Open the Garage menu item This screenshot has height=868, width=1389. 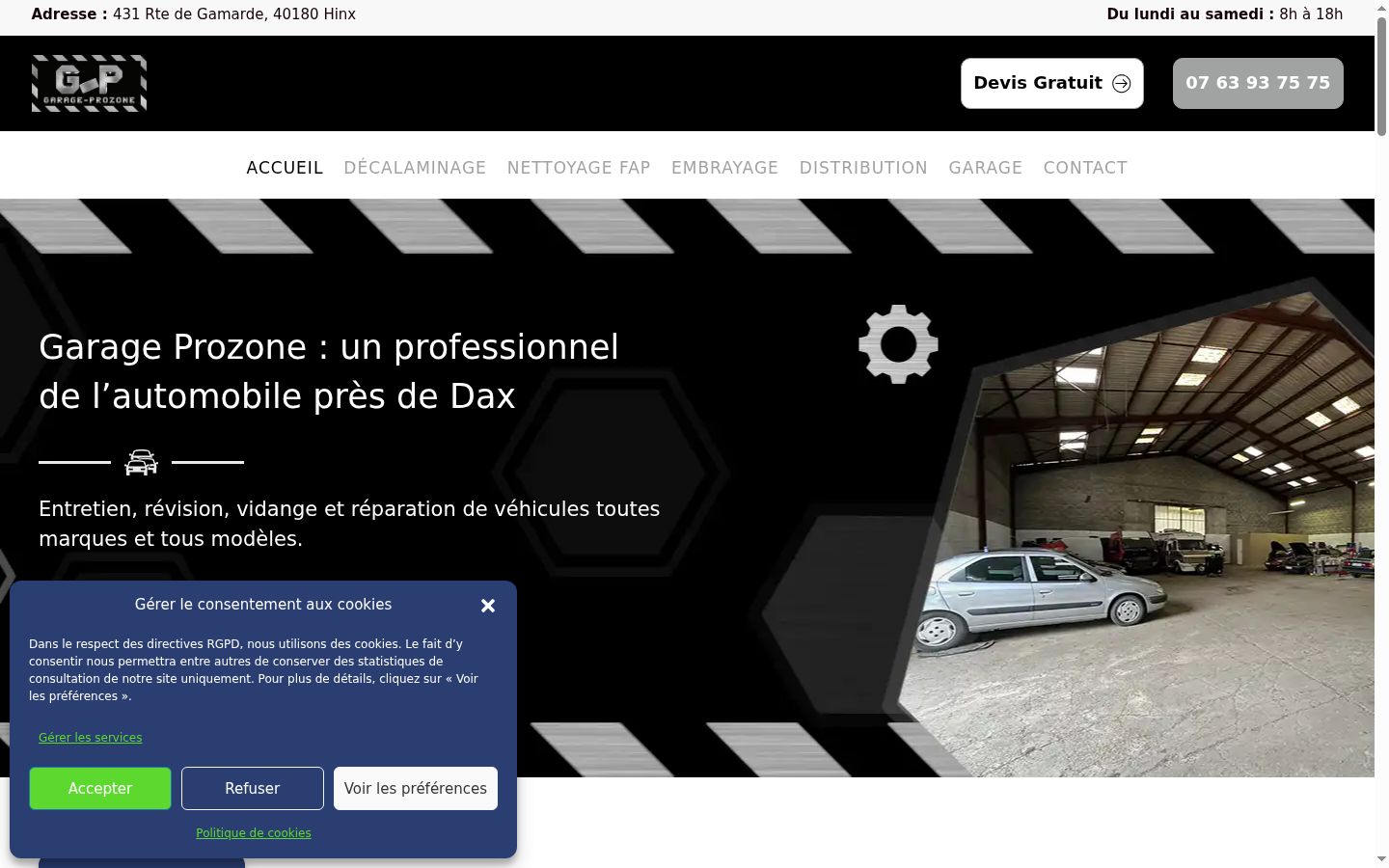coord(985,168)
